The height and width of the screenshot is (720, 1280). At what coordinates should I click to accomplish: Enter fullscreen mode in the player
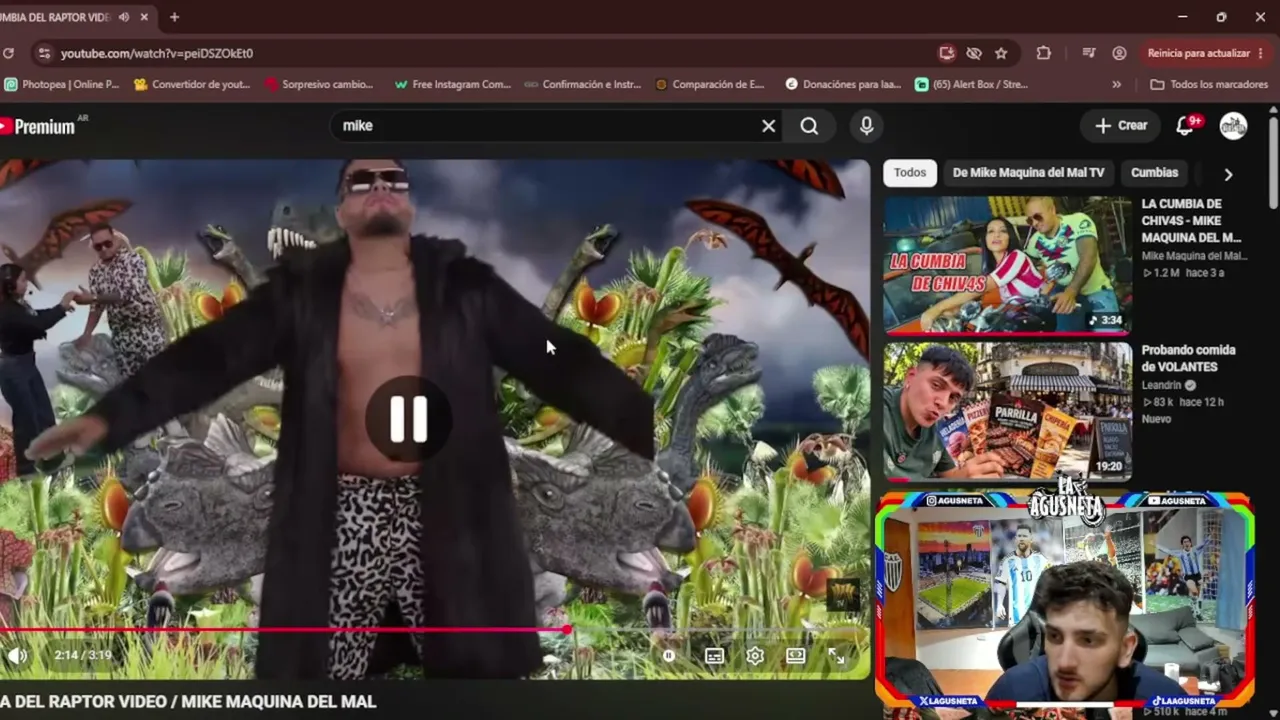pyautogui.click(x=836, y=656)
